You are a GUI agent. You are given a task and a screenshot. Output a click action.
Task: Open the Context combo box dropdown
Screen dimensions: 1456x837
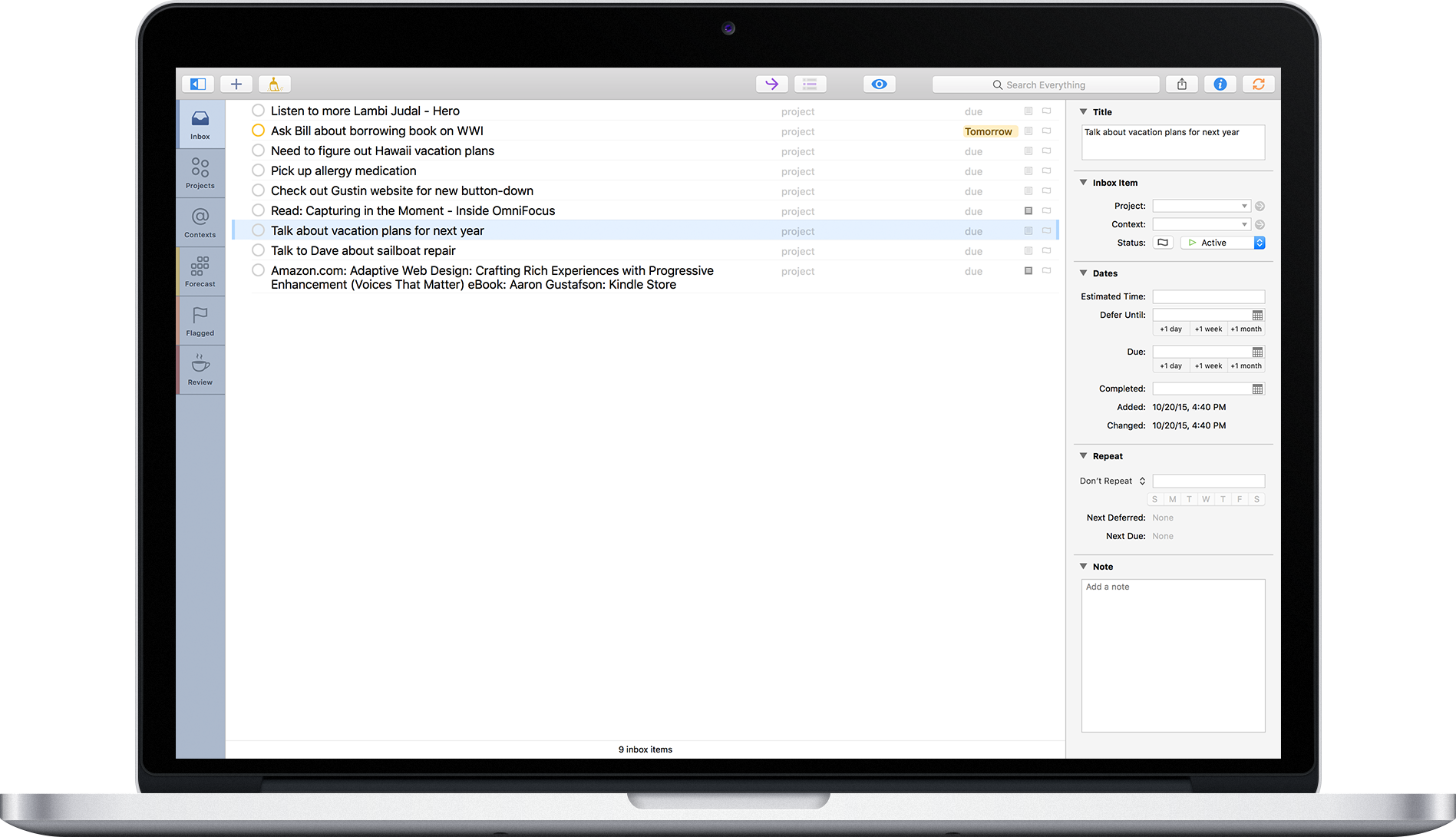coord(1244,224)
